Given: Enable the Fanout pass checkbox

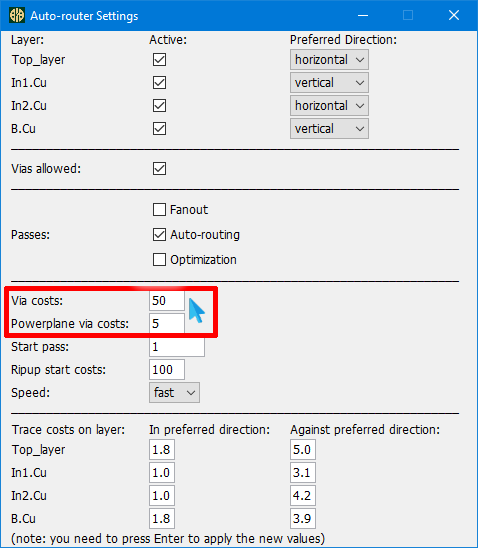Looking at the screenshot, I should click(159, 210).
